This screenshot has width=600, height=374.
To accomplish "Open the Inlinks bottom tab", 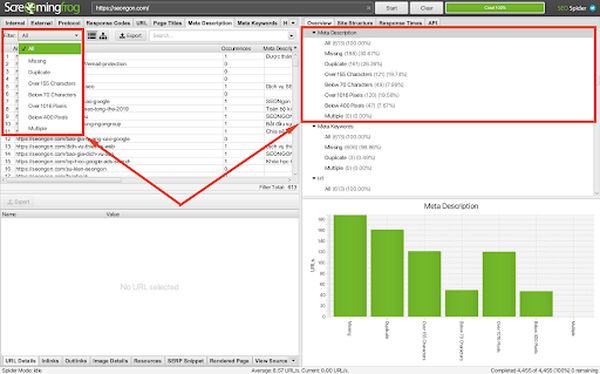I will click(x=50, y=361).
